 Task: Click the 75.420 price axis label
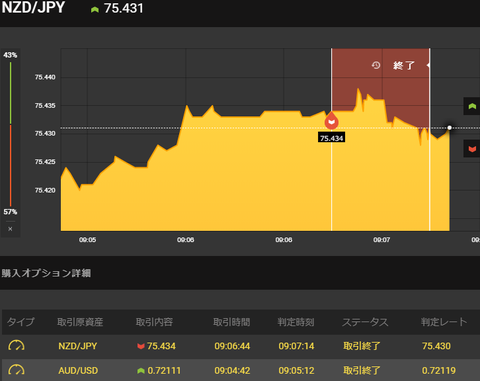click(x=45, y=190)
